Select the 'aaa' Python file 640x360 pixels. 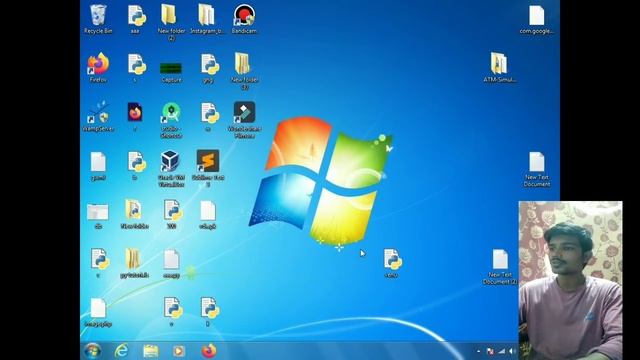tap(135, 19)
